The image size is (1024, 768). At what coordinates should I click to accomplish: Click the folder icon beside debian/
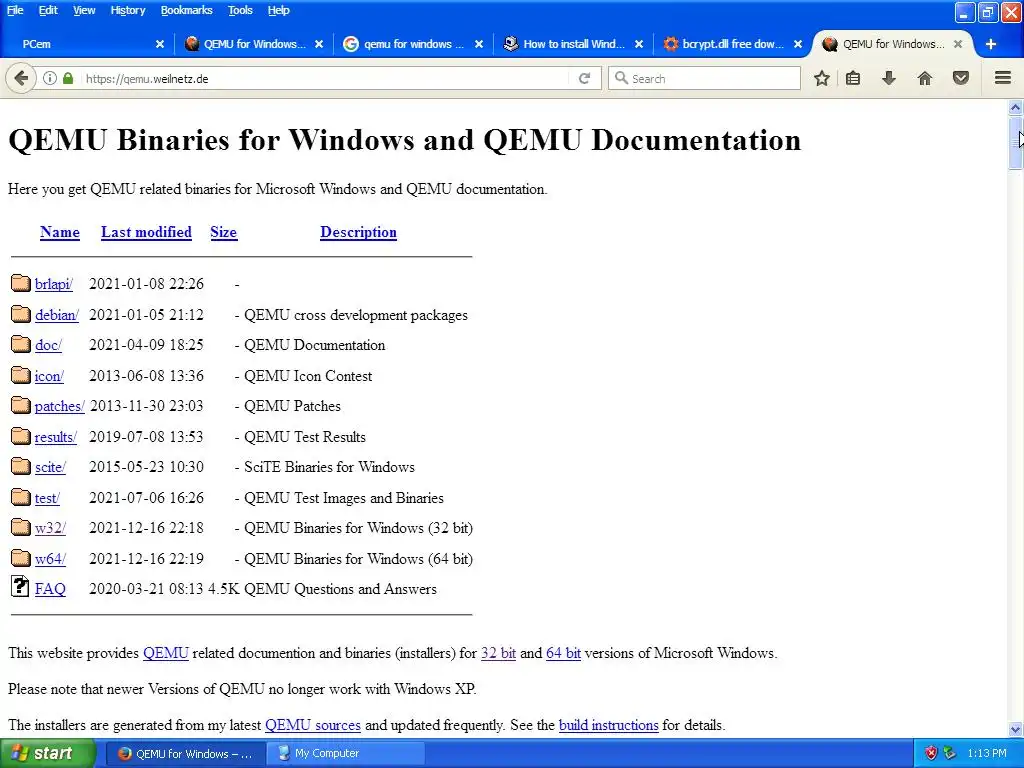tap(21, 314)
